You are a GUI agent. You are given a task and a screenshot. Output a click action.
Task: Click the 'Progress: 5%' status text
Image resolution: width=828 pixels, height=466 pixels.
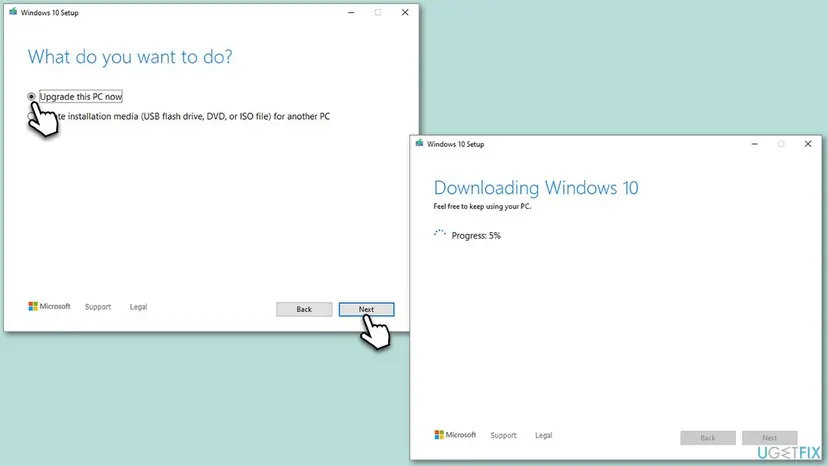coord(476,236)
